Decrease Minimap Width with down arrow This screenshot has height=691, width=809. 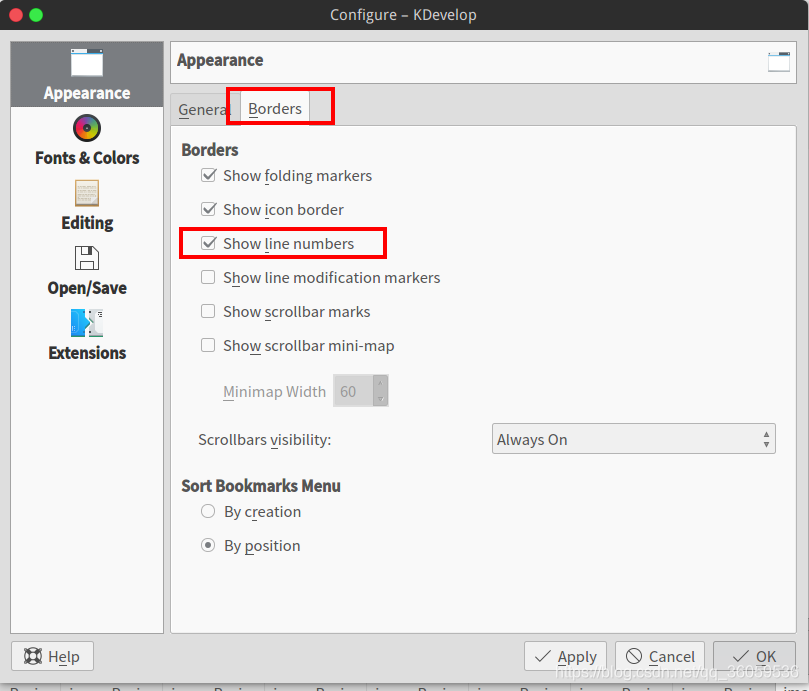(380, 398)
